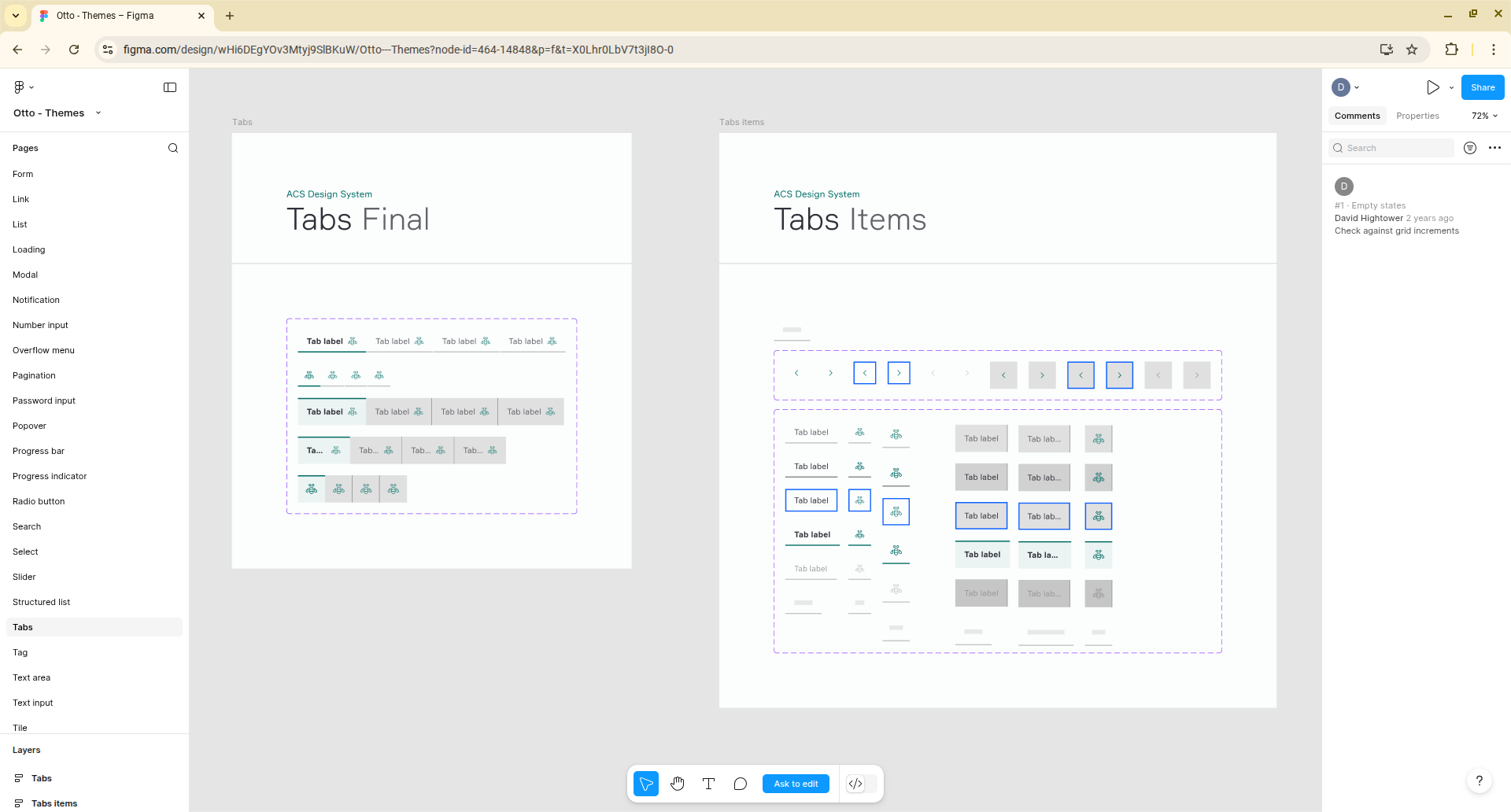Select the Text tool

coord(708,784)
